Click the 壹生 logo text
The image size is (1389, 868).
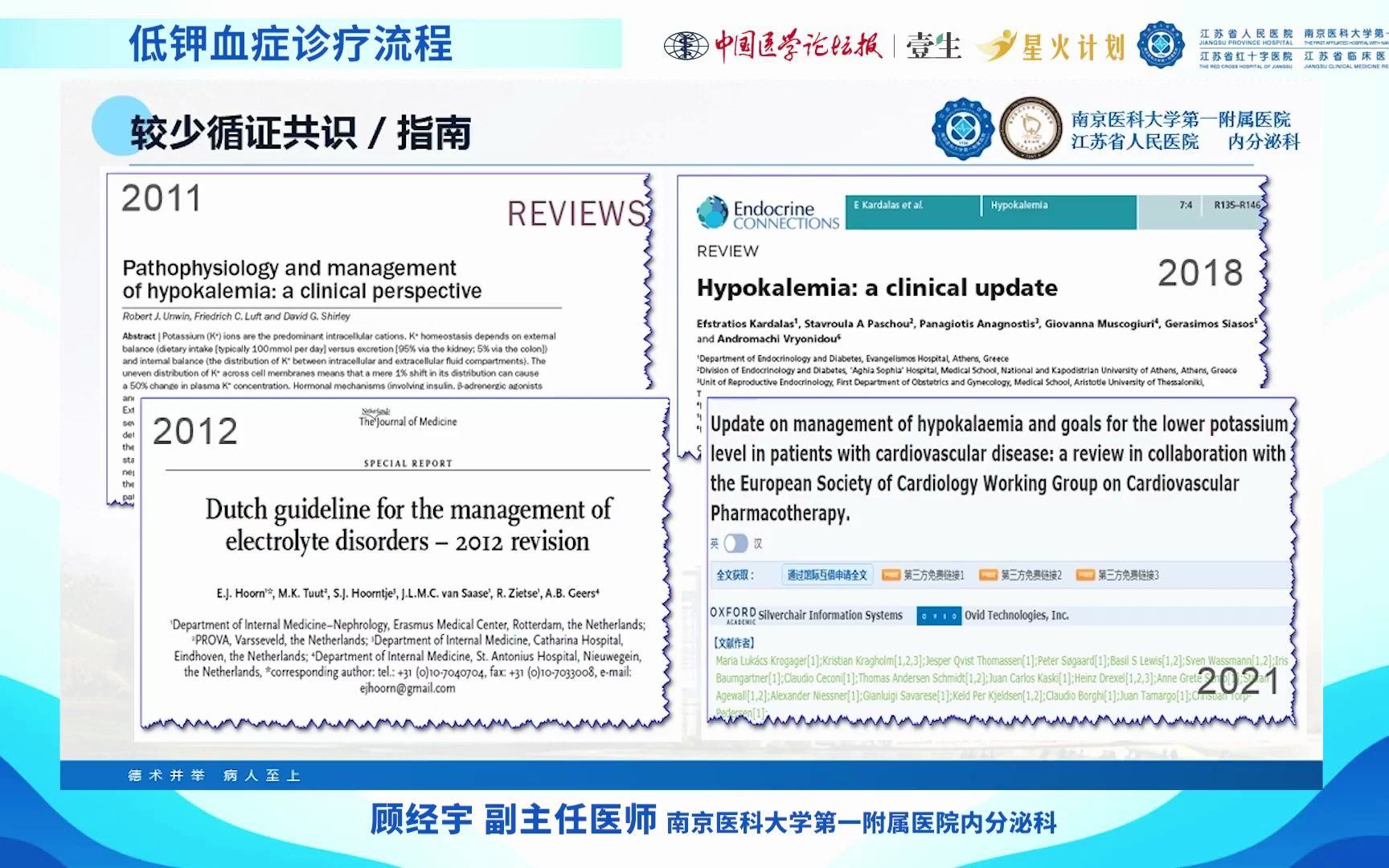tap(933, 46)
